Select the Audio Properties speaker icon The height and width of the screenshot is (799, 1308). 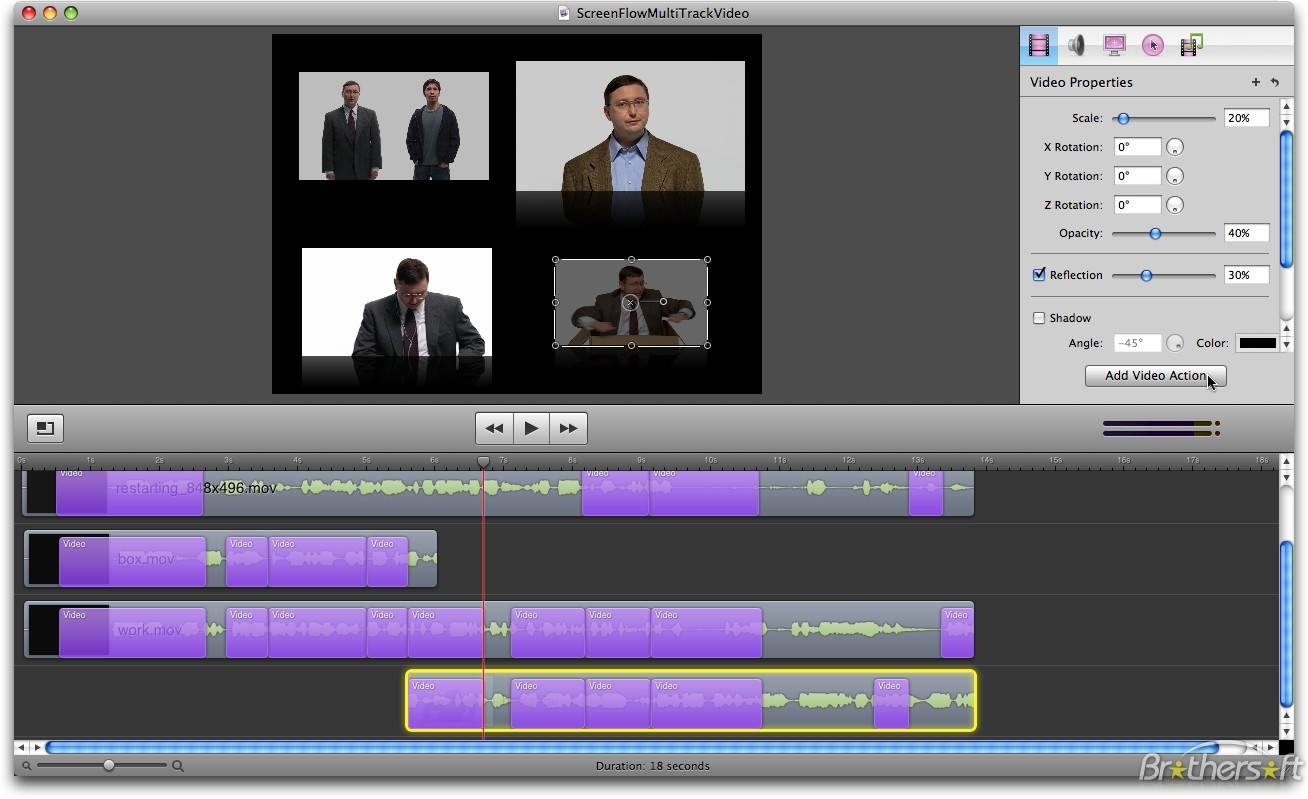pos(1076,45)
